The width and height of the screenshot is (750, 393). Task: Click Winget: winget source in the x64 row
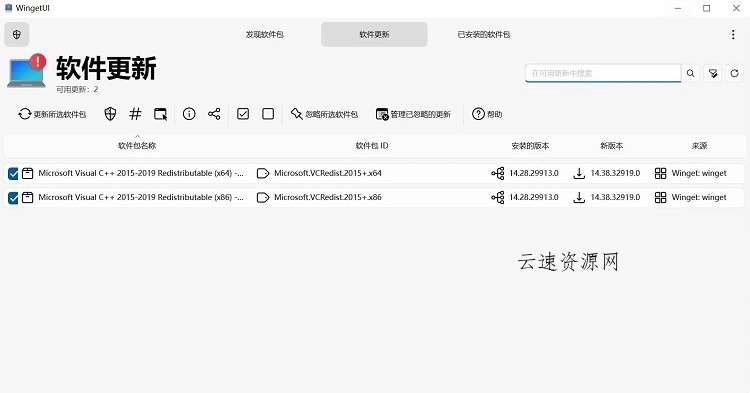pyautogui.click(x=699, y=173)
